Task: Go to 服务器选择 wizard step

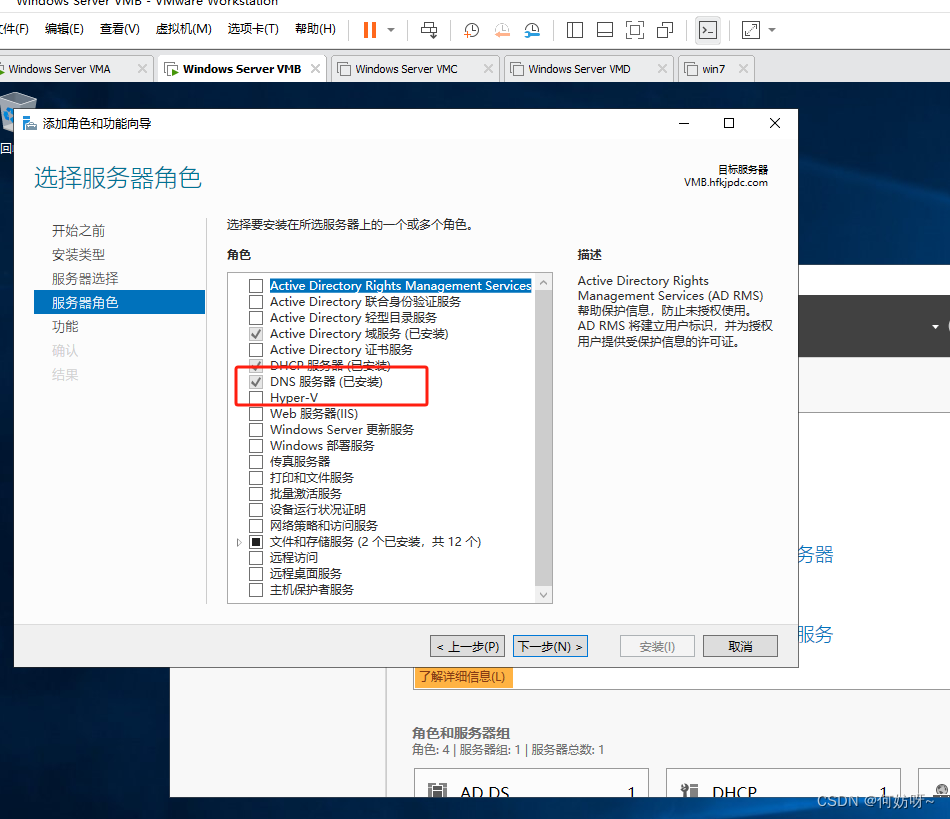Action: coord(85,279)
